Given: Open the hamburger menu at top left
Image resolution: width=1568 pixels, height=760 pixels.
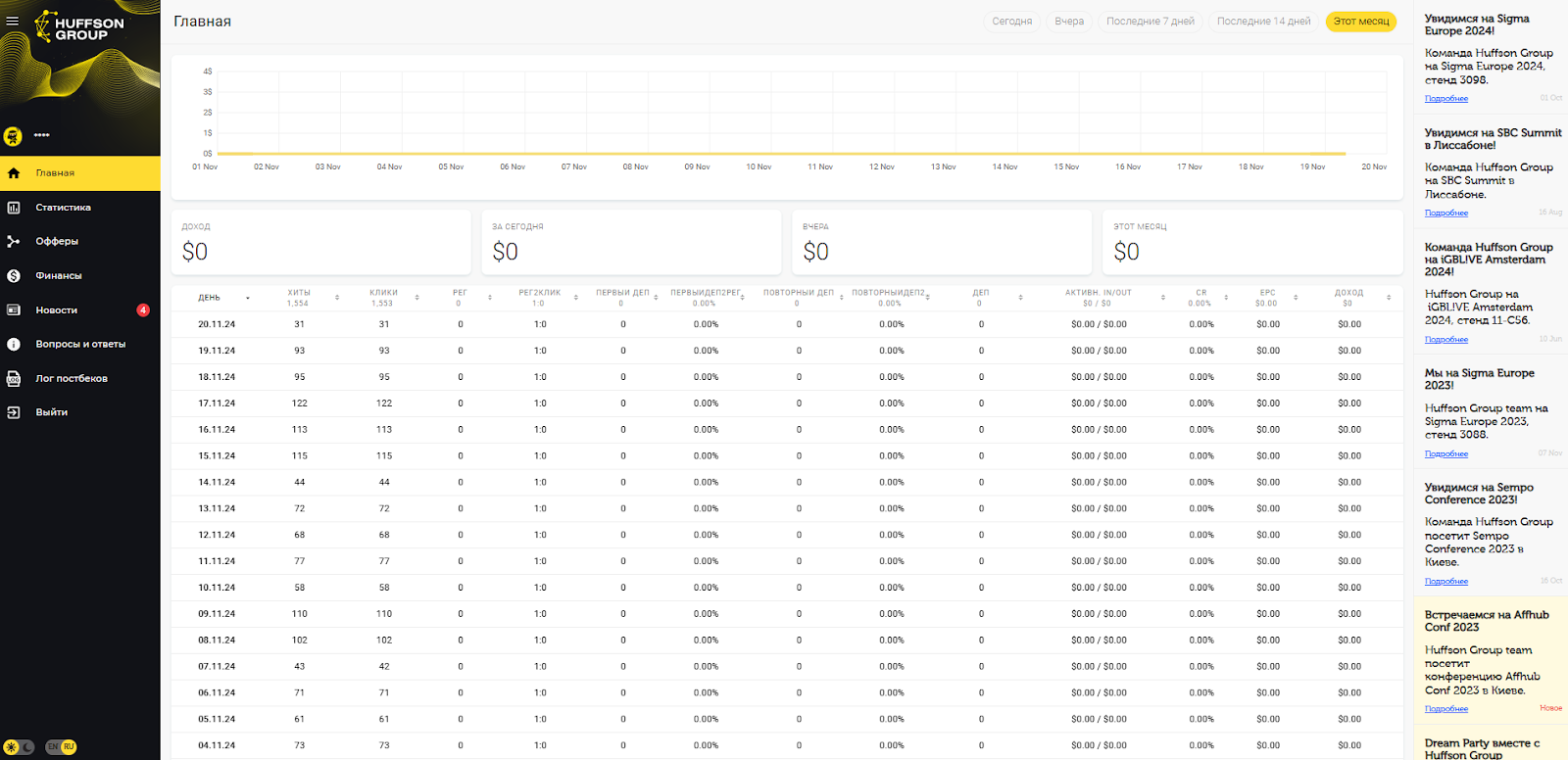Looking at the screenshot, I should (x=13, y=21).
